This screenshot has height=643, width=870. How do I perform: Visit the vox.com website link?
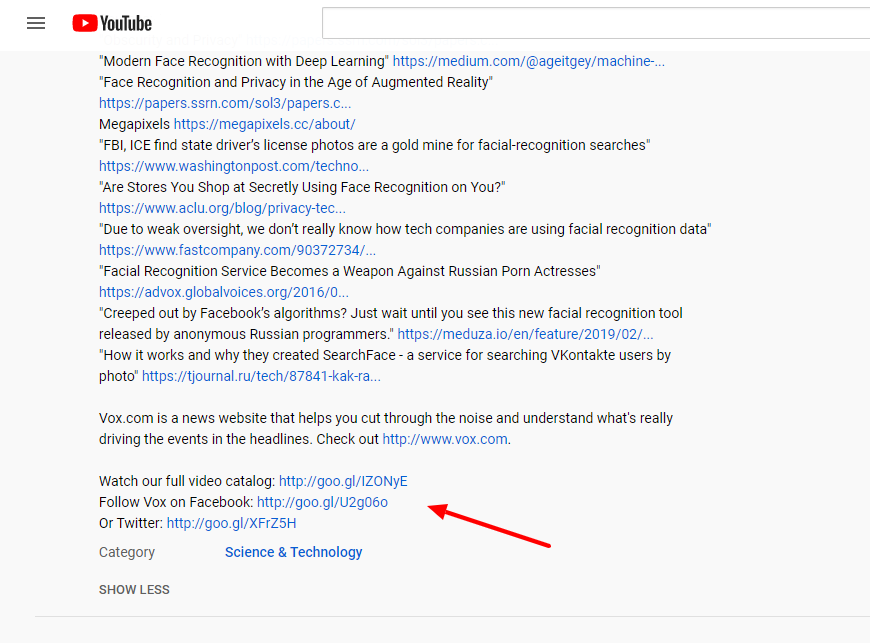coord(444,438)
